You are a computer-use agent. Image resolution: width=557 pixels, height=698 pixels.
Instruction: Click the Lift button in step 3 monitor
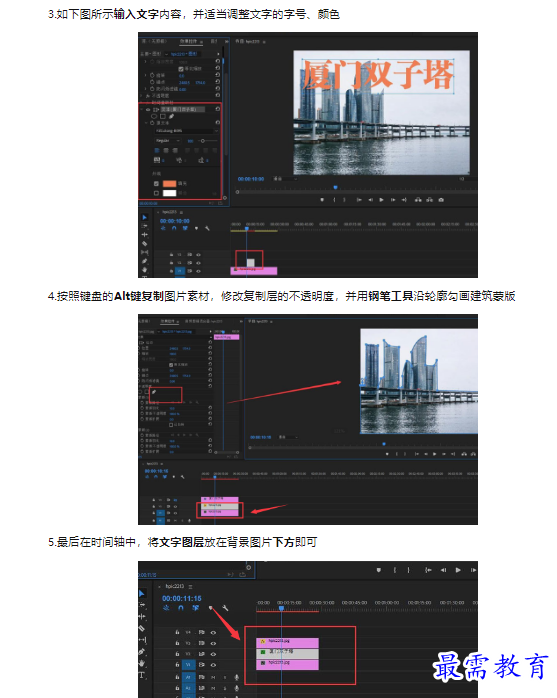point(418,200)
